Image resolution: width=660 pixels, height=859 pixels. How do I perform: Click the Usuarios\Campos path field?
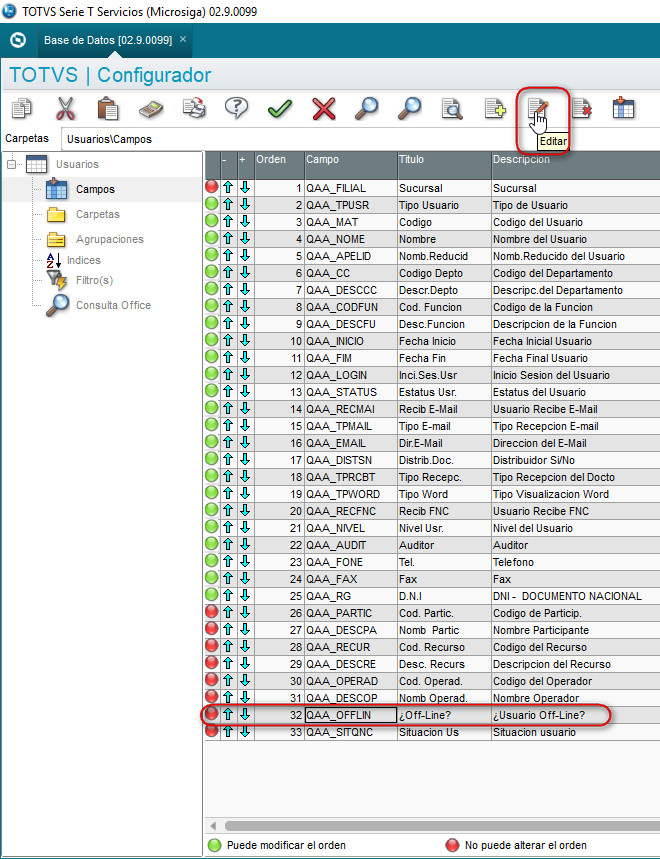pyautogui.click(x=360, y=139)
